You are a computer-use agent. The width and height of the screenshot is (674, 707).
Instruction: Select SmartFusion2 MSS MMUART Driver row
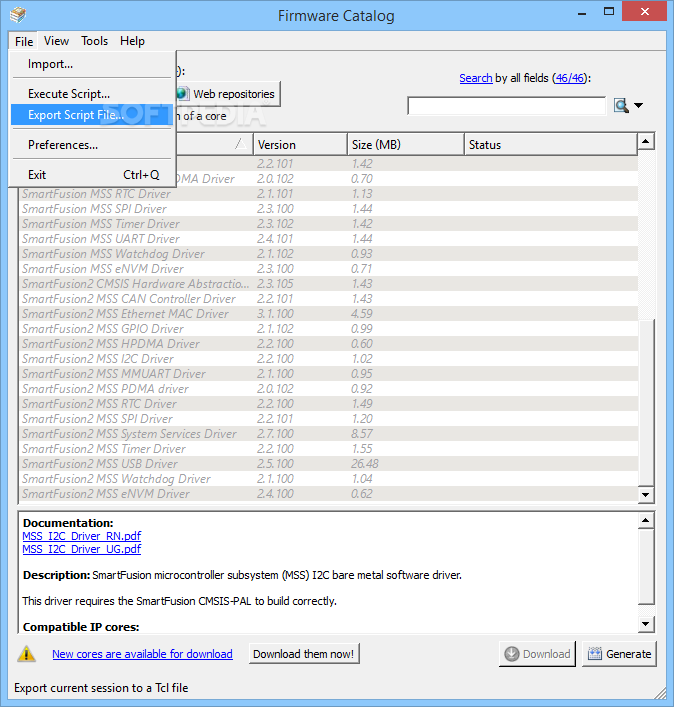328,374
